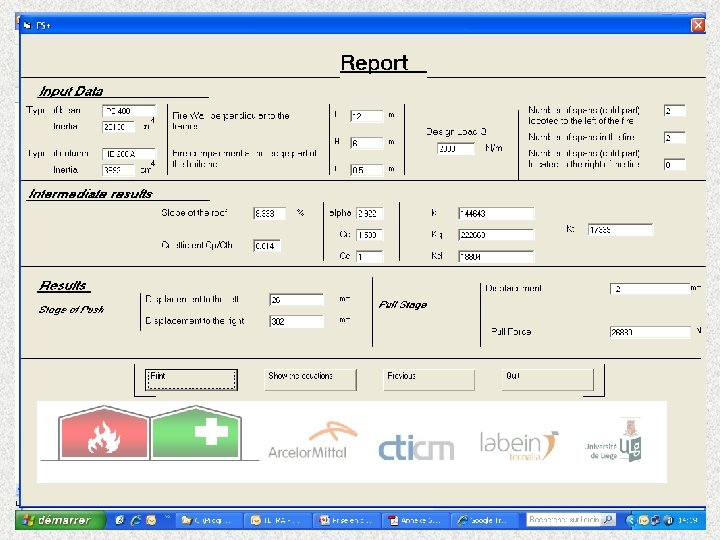Click the field showing 0.5 m
Viewport: 720px width, 540px height.
point(366,170)
